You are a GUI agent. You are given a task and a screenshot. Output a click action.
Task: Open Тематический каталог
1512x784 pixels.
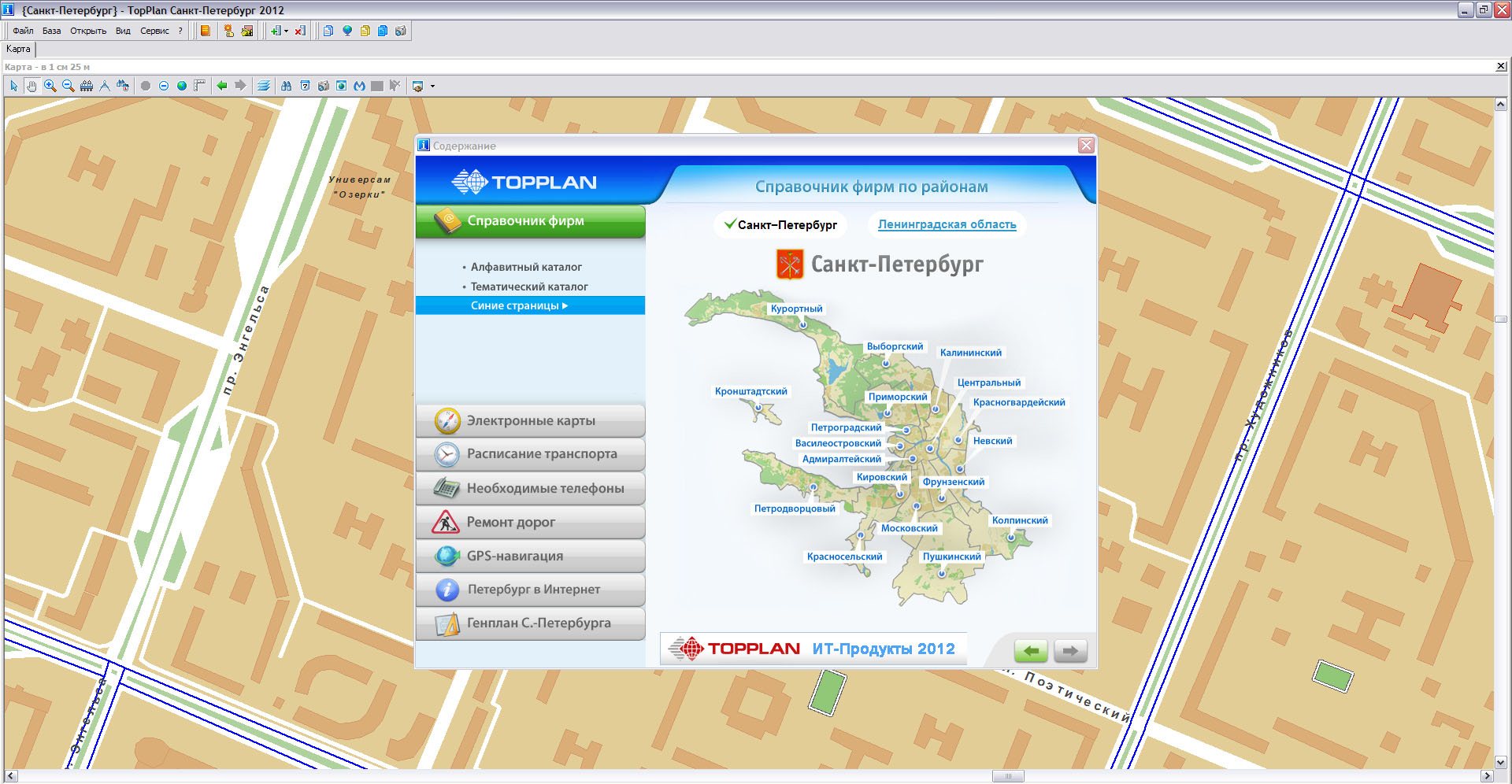529,287
